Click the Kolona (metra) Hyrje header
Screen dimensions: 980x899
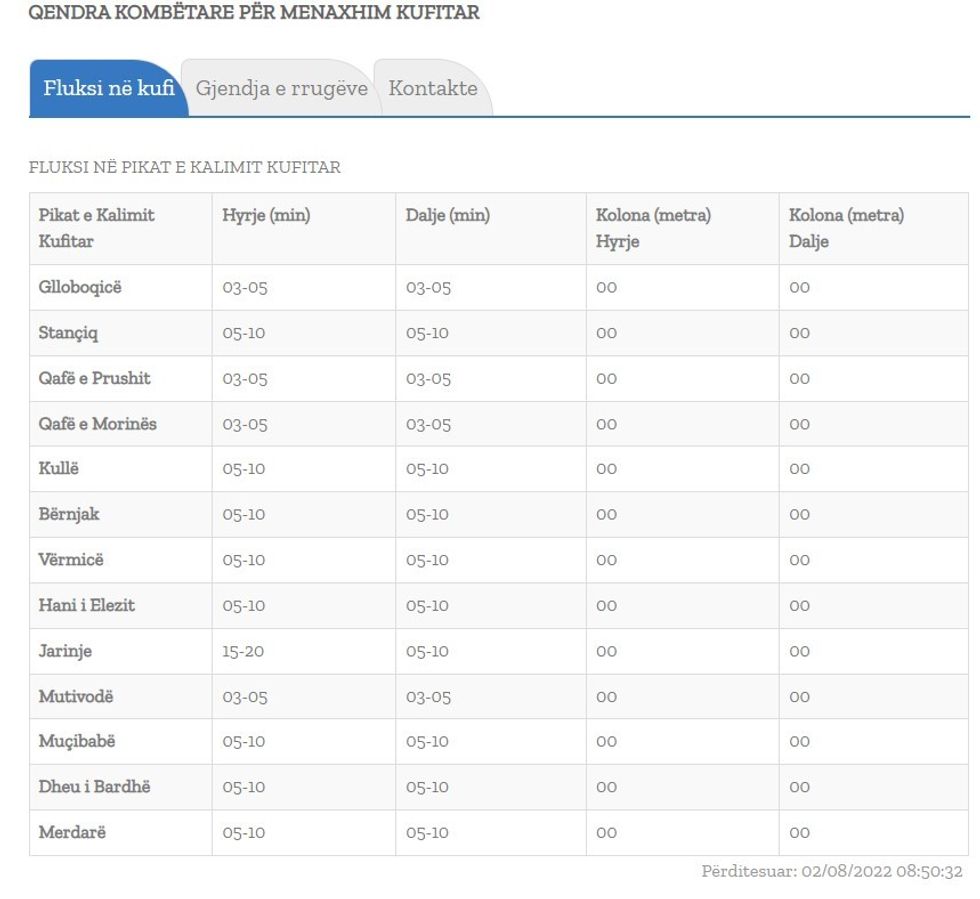tap(653, 228)
